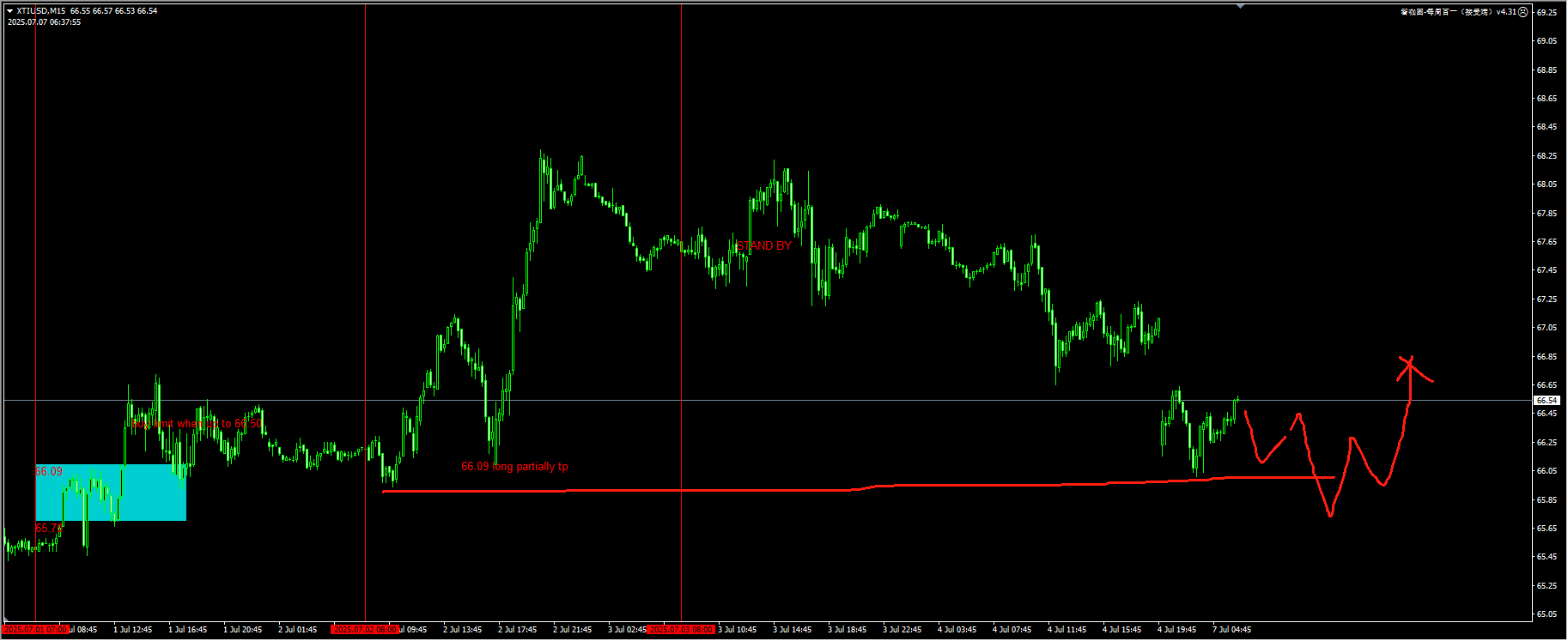
Task: Select the '66.09 long partially tp' annotation
Action: point(514,467)
